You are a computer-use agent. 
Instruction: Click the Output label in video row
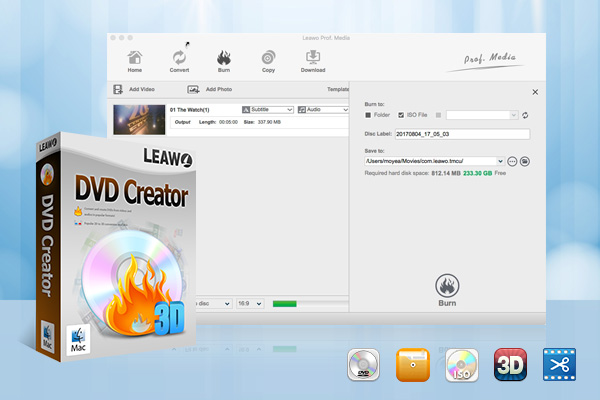coord(183,122)
